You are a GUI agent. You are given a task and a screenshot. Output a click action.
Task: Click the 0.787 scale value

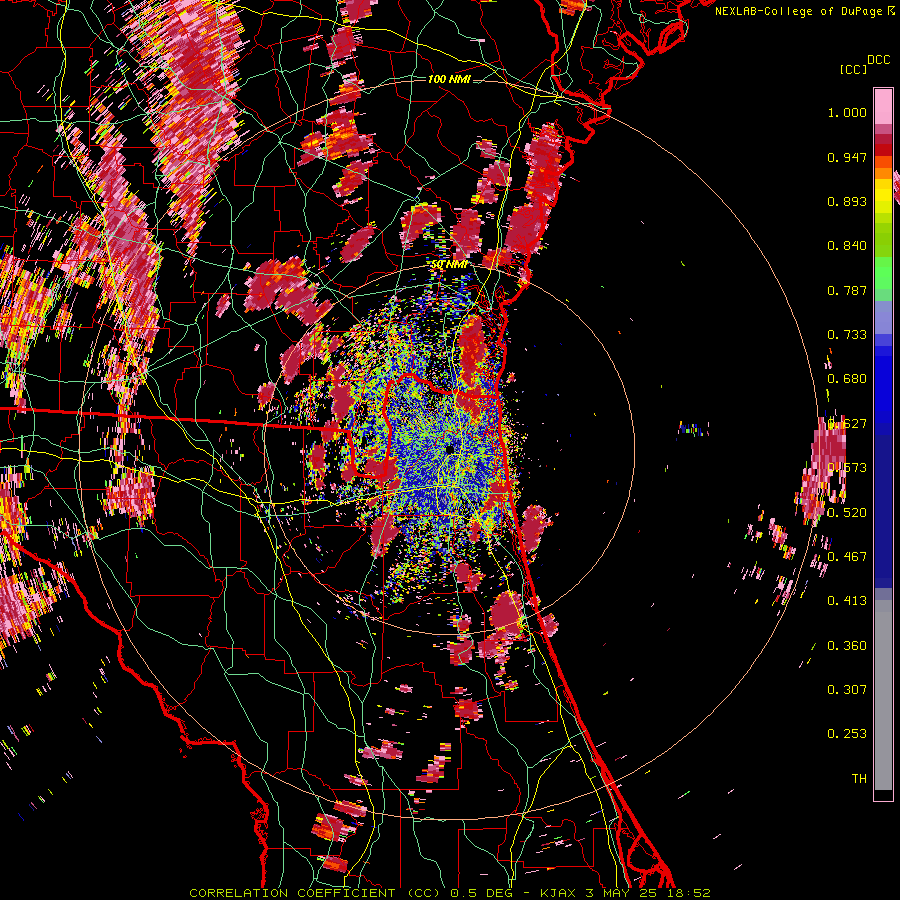[847, 290]
